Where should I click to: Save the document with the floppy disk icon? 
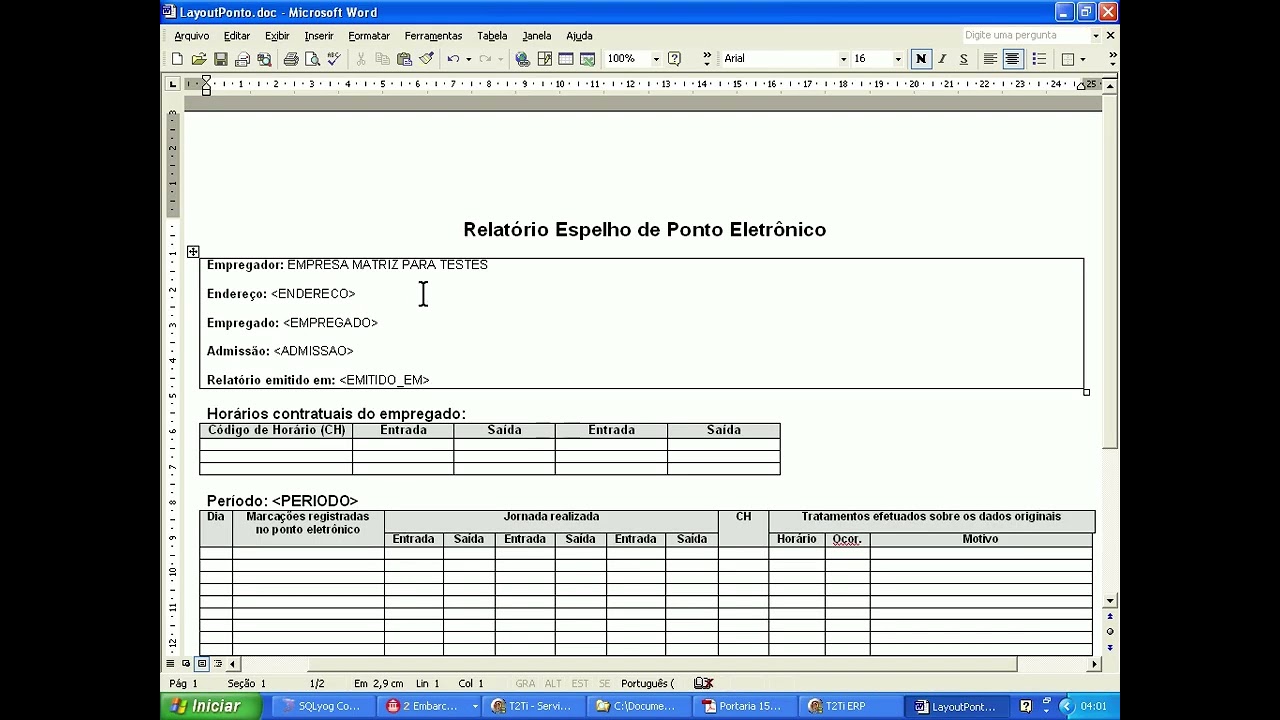(x=221, y=59)
